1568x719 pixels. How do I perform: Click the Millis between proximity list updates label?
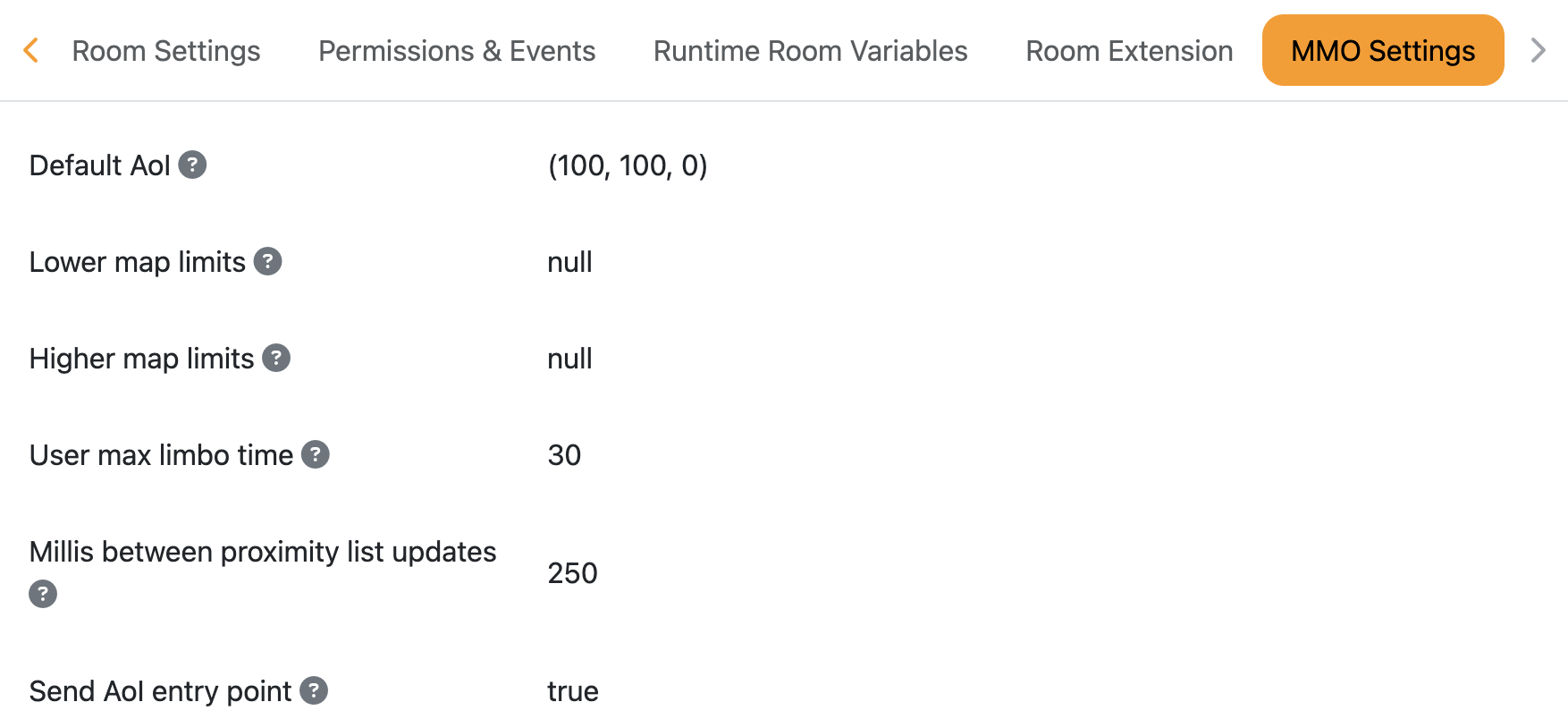point(263,552)
